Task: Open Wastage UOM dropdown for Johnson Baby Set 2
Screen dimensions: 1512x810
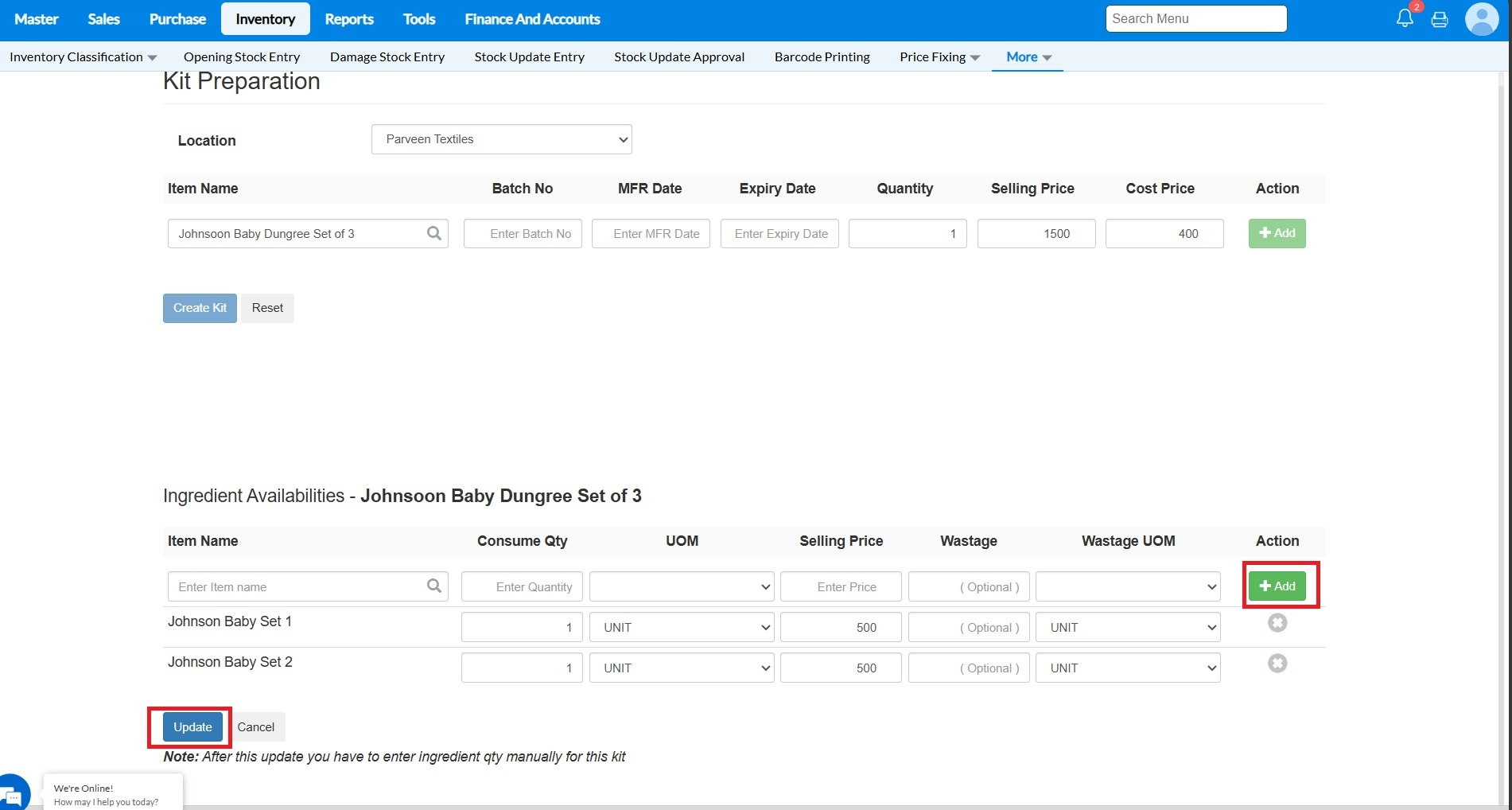Action: (x=1128, y=668)
